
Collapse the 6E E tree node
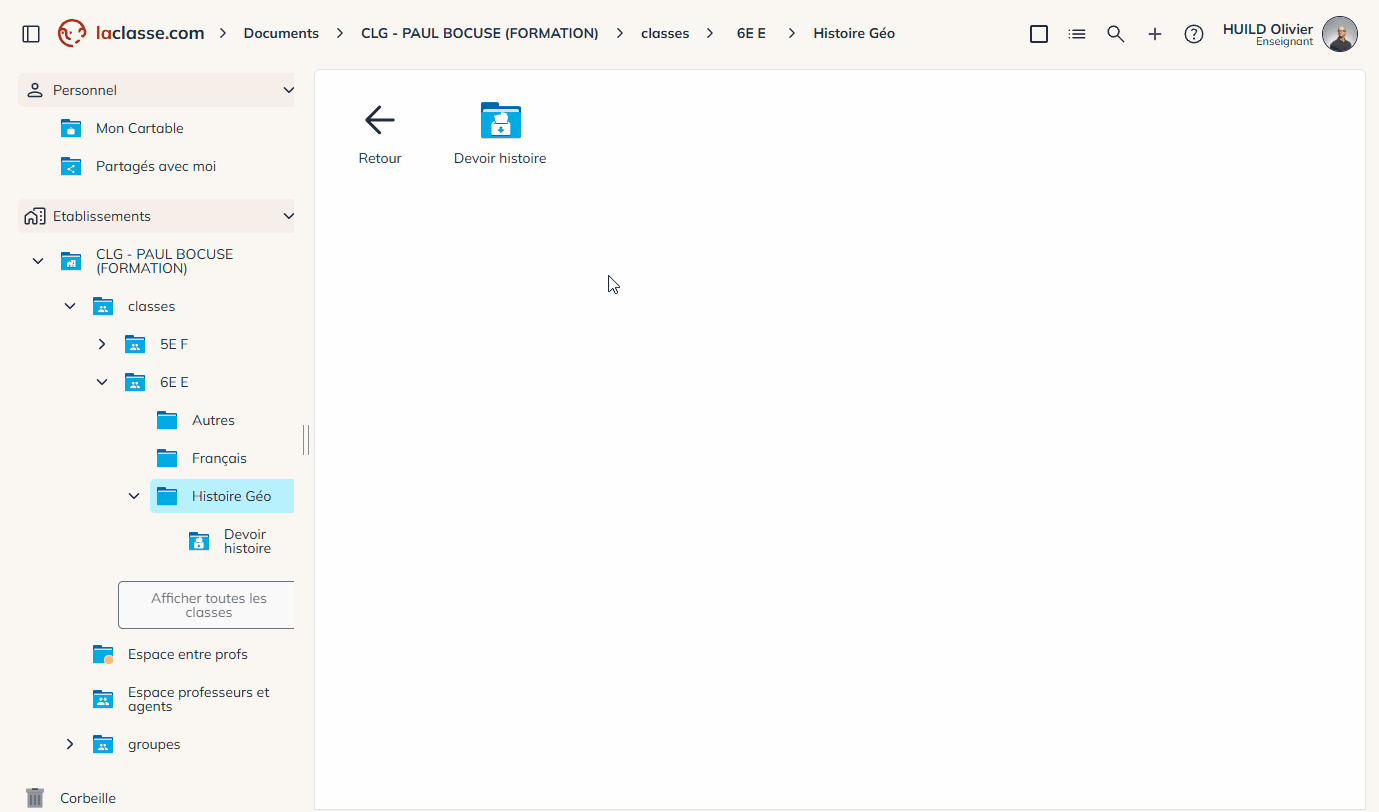(x=102, y=382)
